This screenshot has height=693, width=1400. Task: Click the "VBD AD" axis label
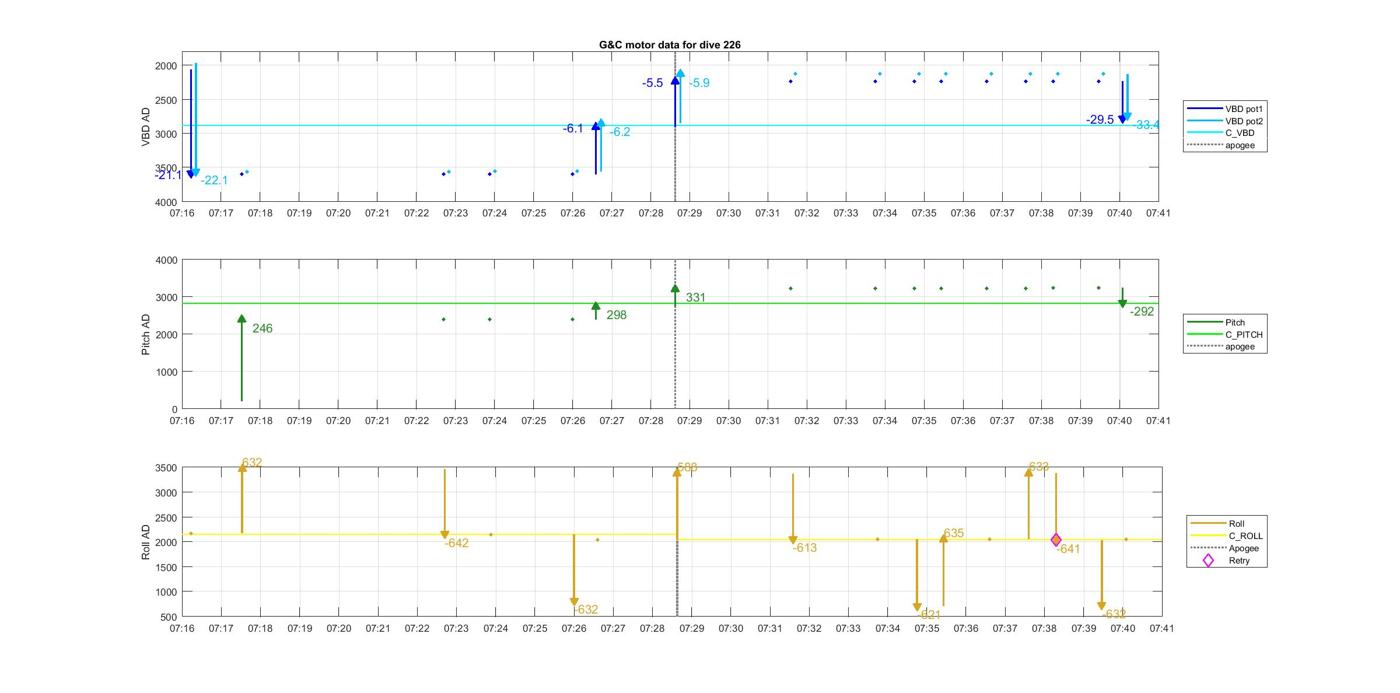pos(146,126)
